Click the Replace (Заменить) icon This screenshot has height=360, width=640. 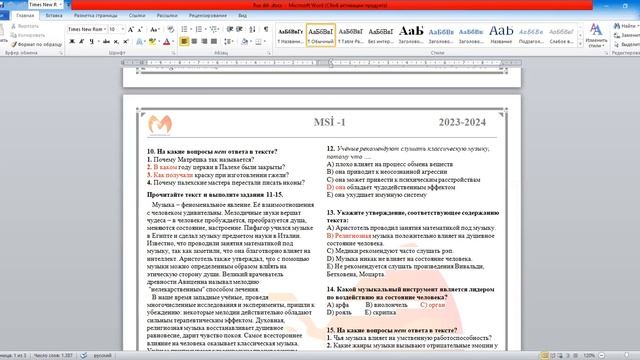point(617,35)
